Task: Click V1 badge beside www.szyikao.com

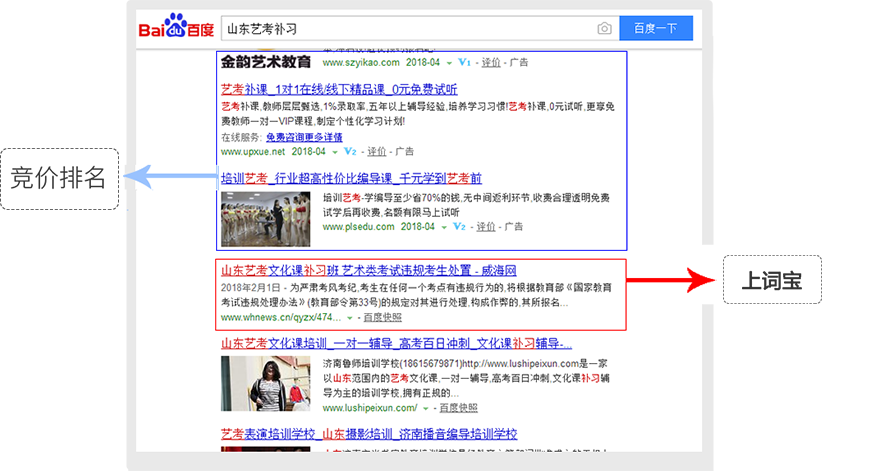Action: tap(464, 62)
